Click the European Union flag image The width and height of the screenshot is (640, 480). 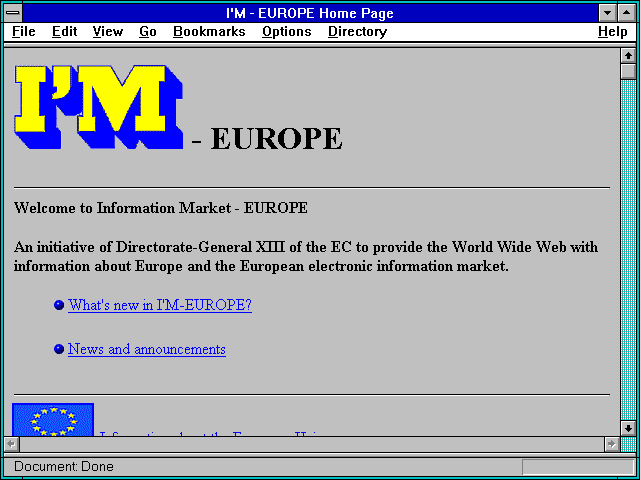tap(53, 420)
